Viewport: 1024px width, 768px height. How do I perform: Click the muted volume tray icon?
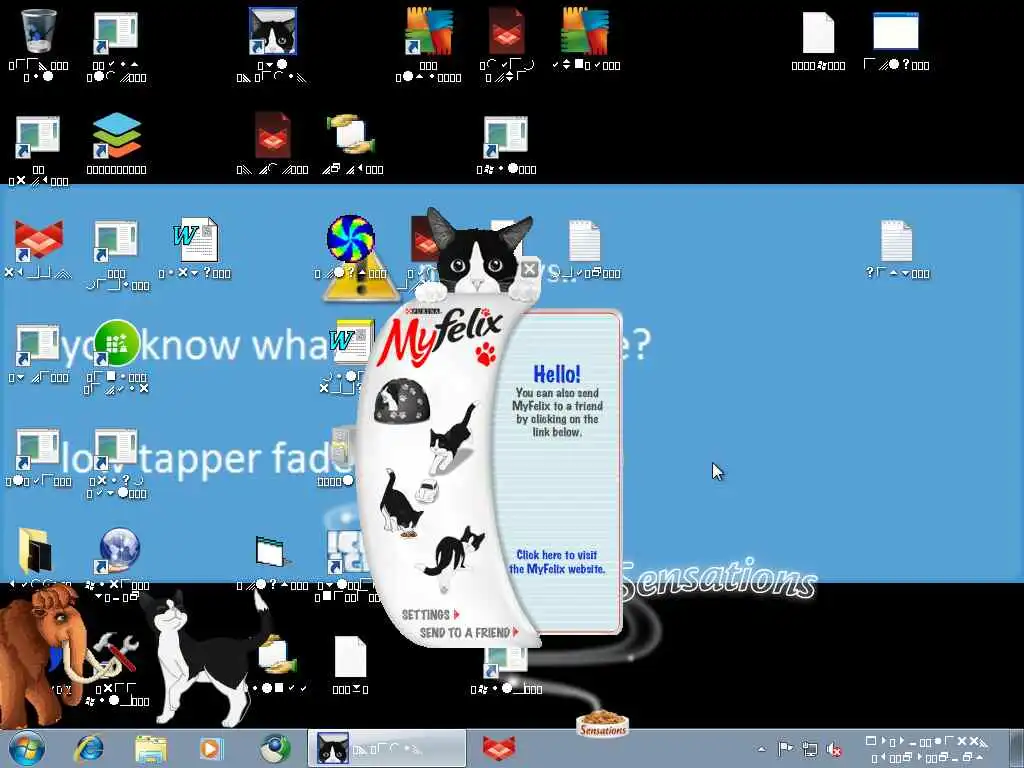(834, 749)
